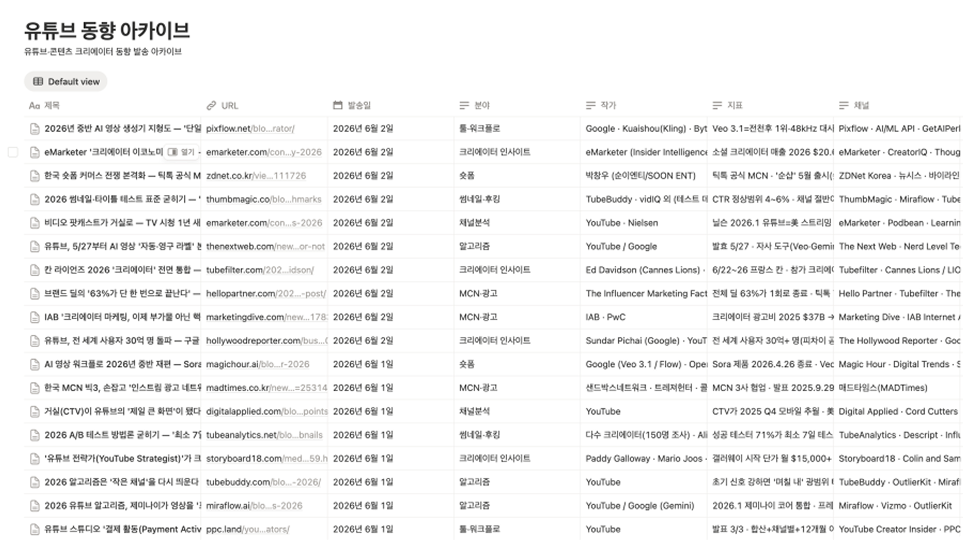The height and width of the screenshot is (540, 963).
Task: Open the thenextweb.com URL link
Action: [266, 246]
